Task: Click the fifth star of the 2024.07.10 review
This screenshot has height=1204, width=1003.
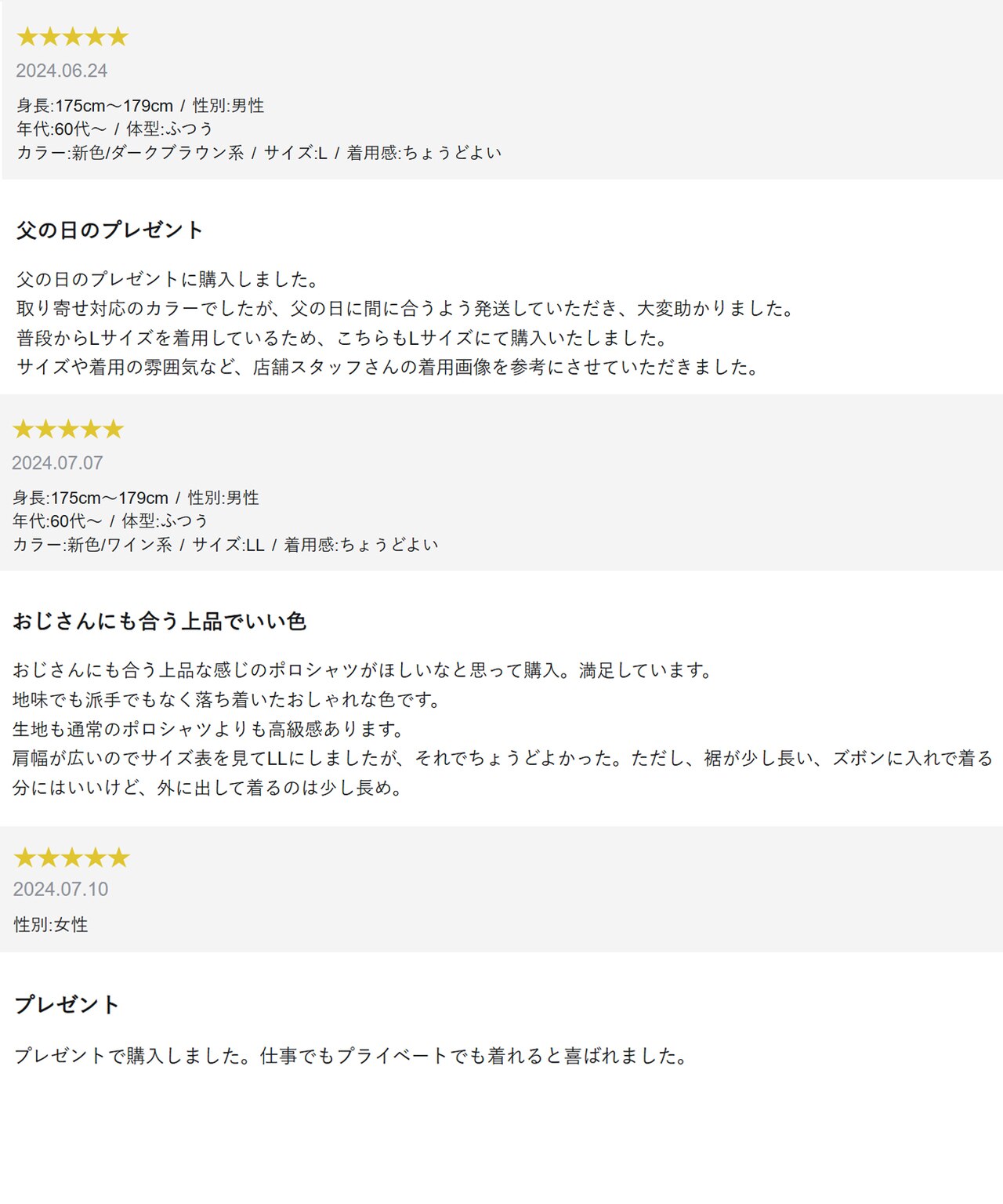Action: [x=118, y=858]
